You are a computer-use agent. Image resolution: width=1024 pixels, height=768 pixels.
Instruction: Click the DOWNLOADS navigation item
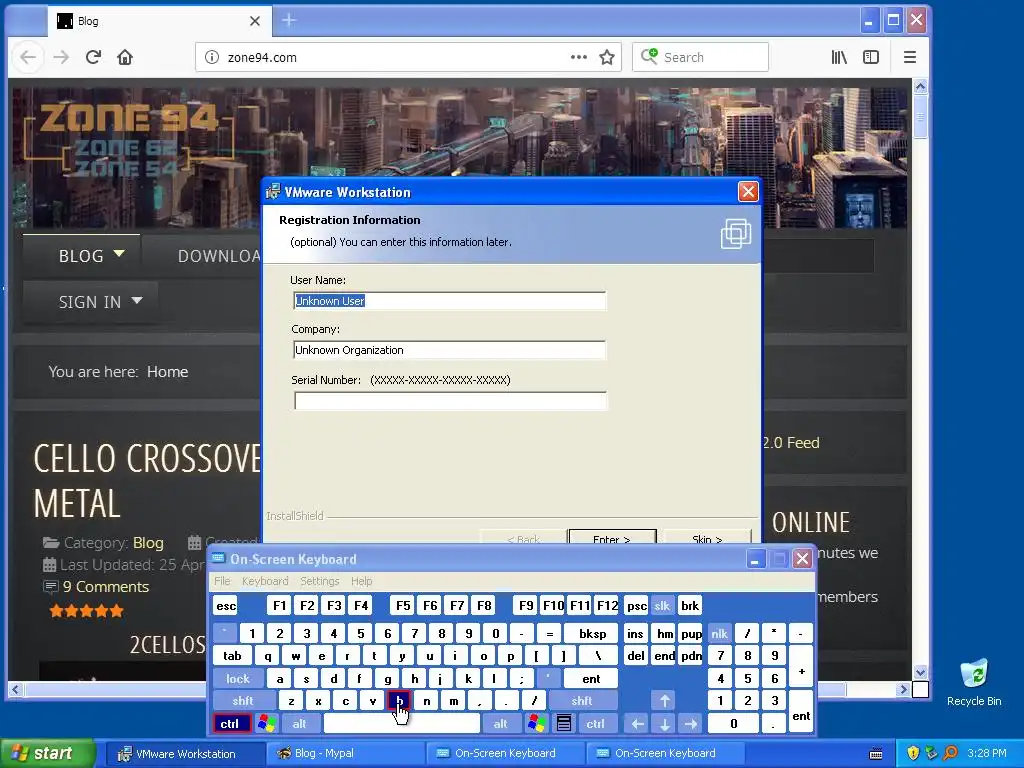pos(219,255)
